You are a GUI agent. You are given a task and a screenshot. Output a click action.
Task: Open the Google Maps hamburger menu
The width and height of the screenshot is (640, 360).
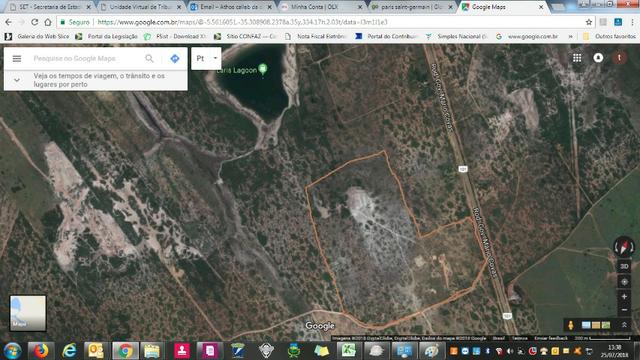tap(17, 59)
